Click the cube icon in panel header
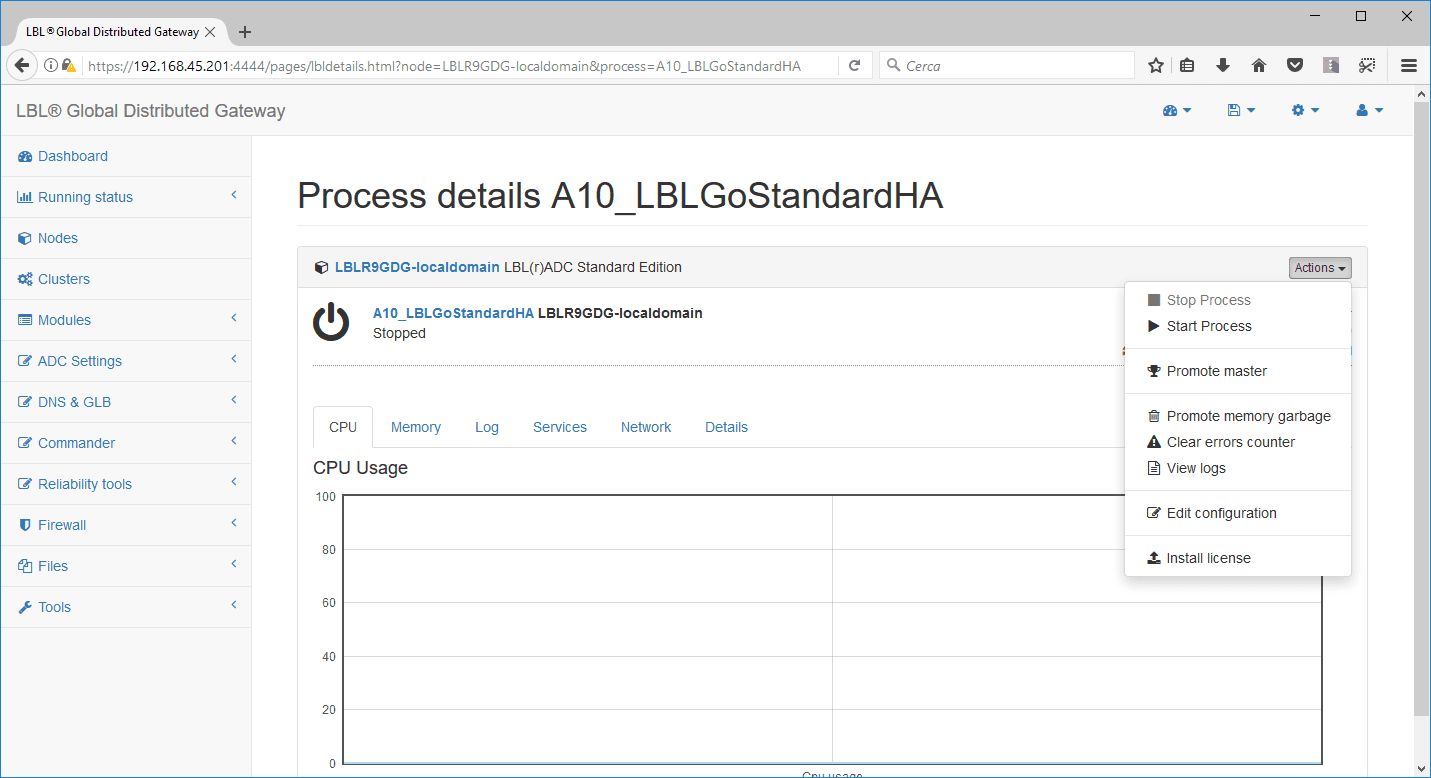Viewport: 1431px width, 778px height. pyautogui.click(x=321, y=268)
